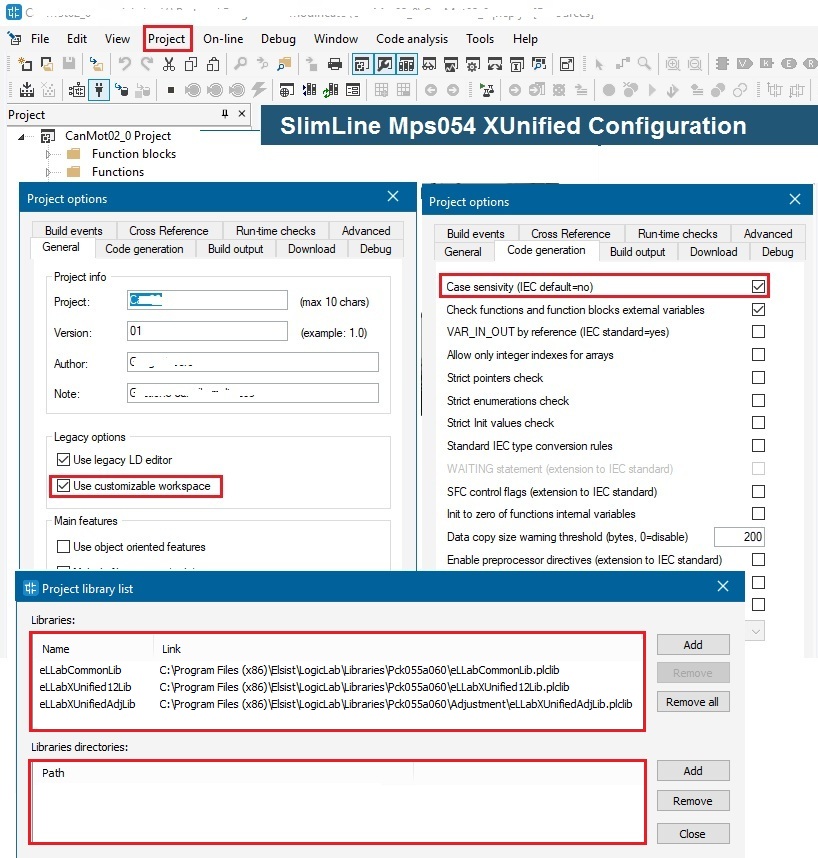Click the Save floppy disk icon
The width and height of the screenshot is (818, 858).
69,65
